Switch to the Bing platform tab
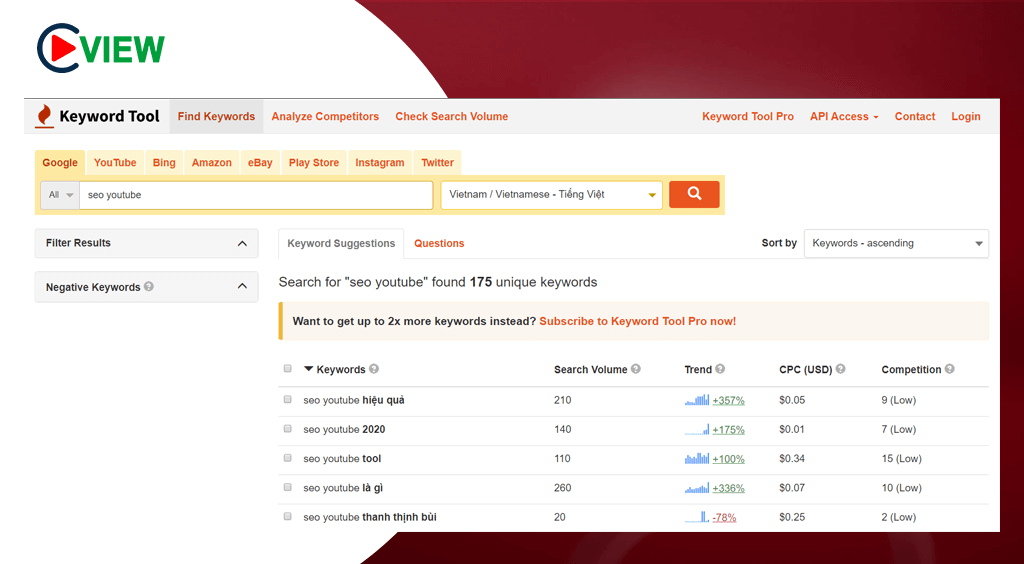 pos(164,163)
